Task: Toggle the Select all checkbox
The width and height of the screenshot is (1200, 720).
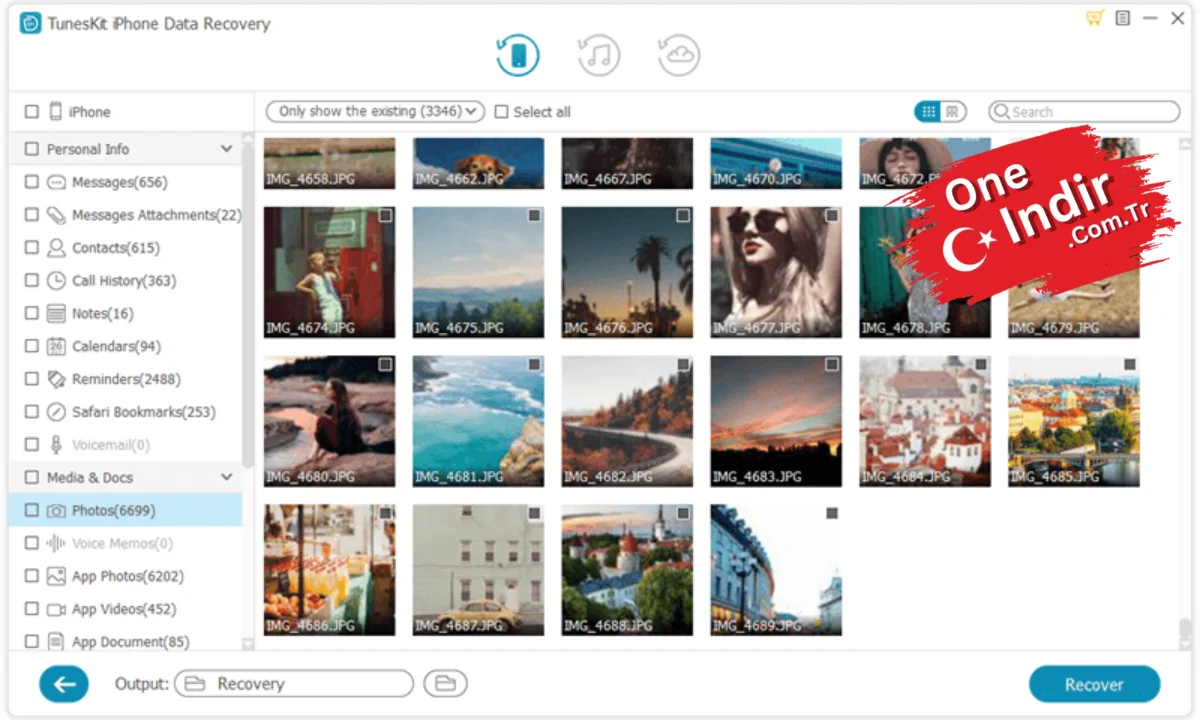Action: [502, 112]
